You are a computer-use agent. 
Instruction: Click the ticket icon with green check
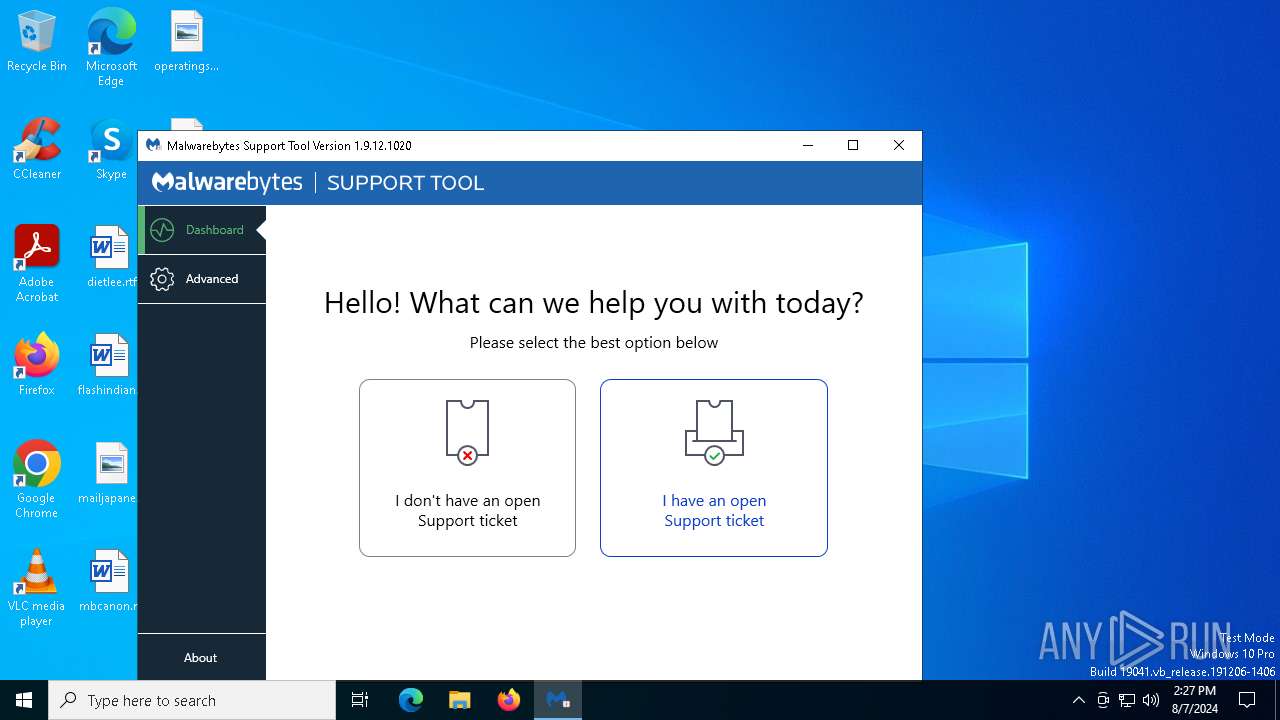[x=714, y=432]
